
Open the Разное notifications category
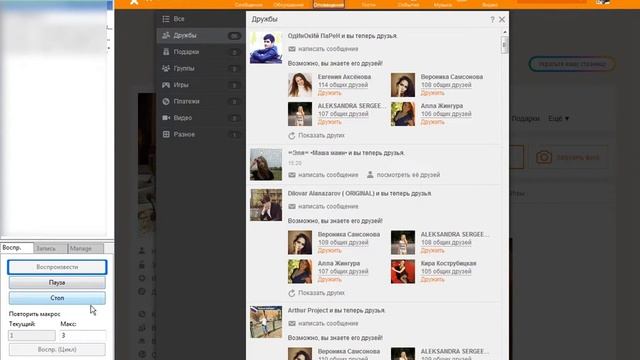coord(200,134)
